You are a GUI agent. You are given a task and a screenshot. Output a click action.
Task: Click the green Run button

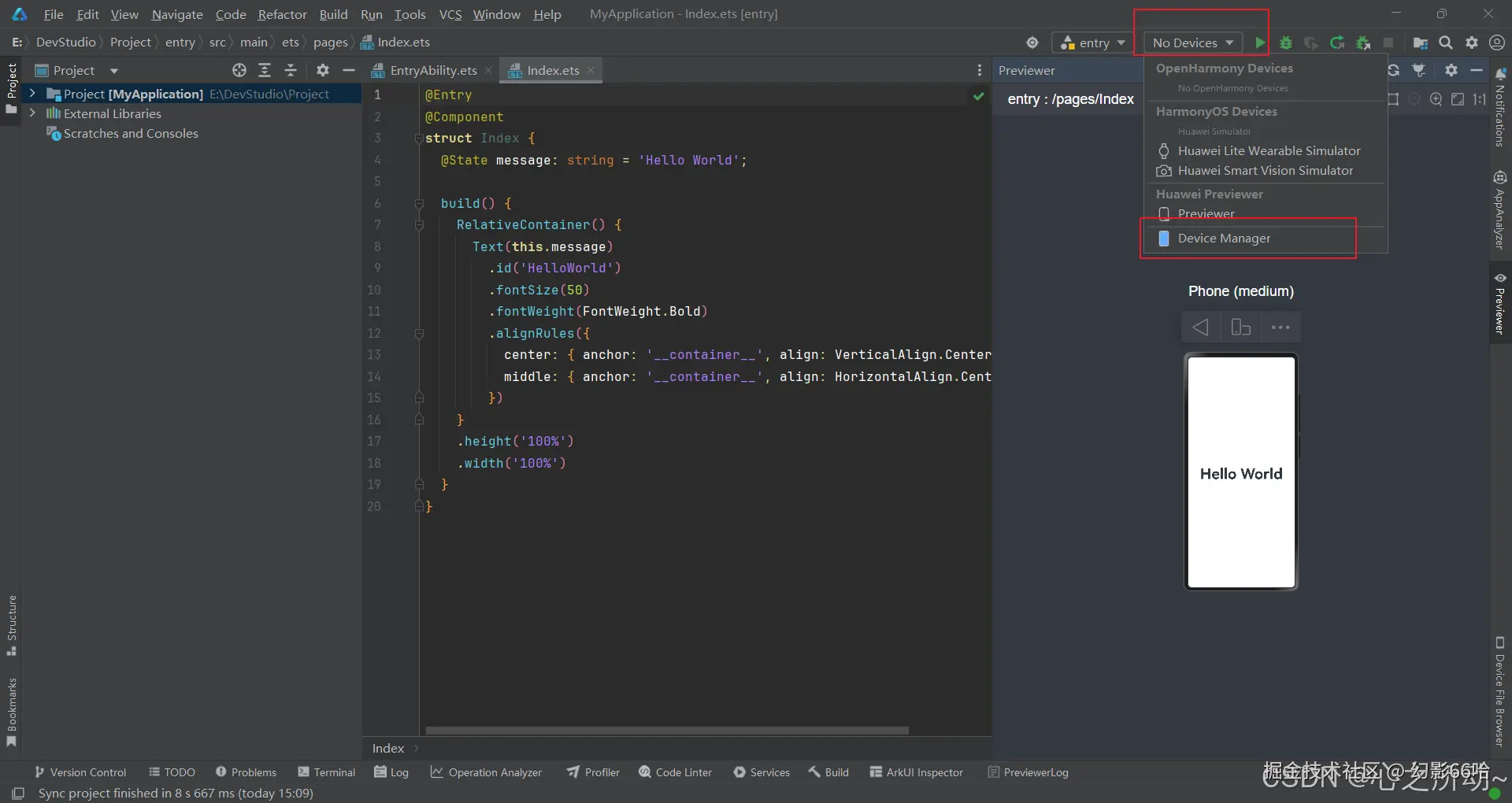pyautogui.click(x=1260, y=43)
